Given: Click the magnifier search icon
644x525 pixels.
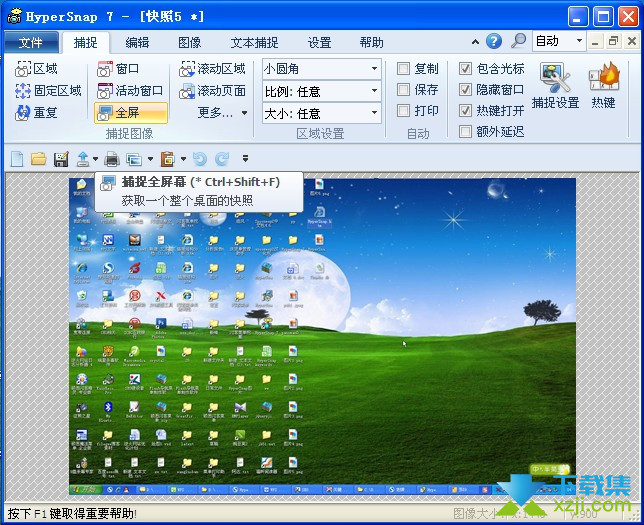Looking at the screenshot, I should 518,41.
